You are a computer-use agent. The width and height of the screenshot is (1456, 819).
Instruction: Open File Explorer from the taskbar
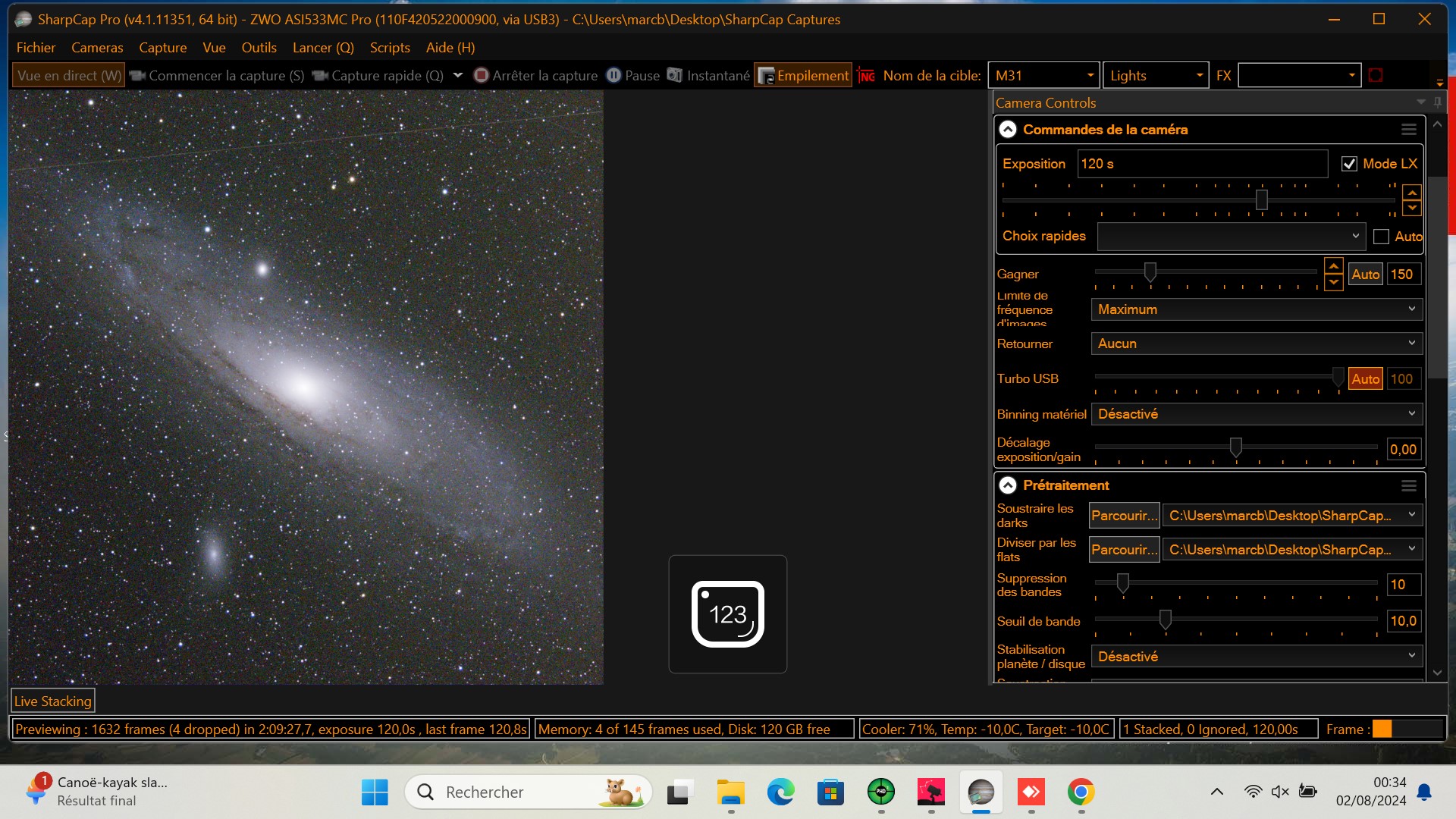[x=730, y=792]
